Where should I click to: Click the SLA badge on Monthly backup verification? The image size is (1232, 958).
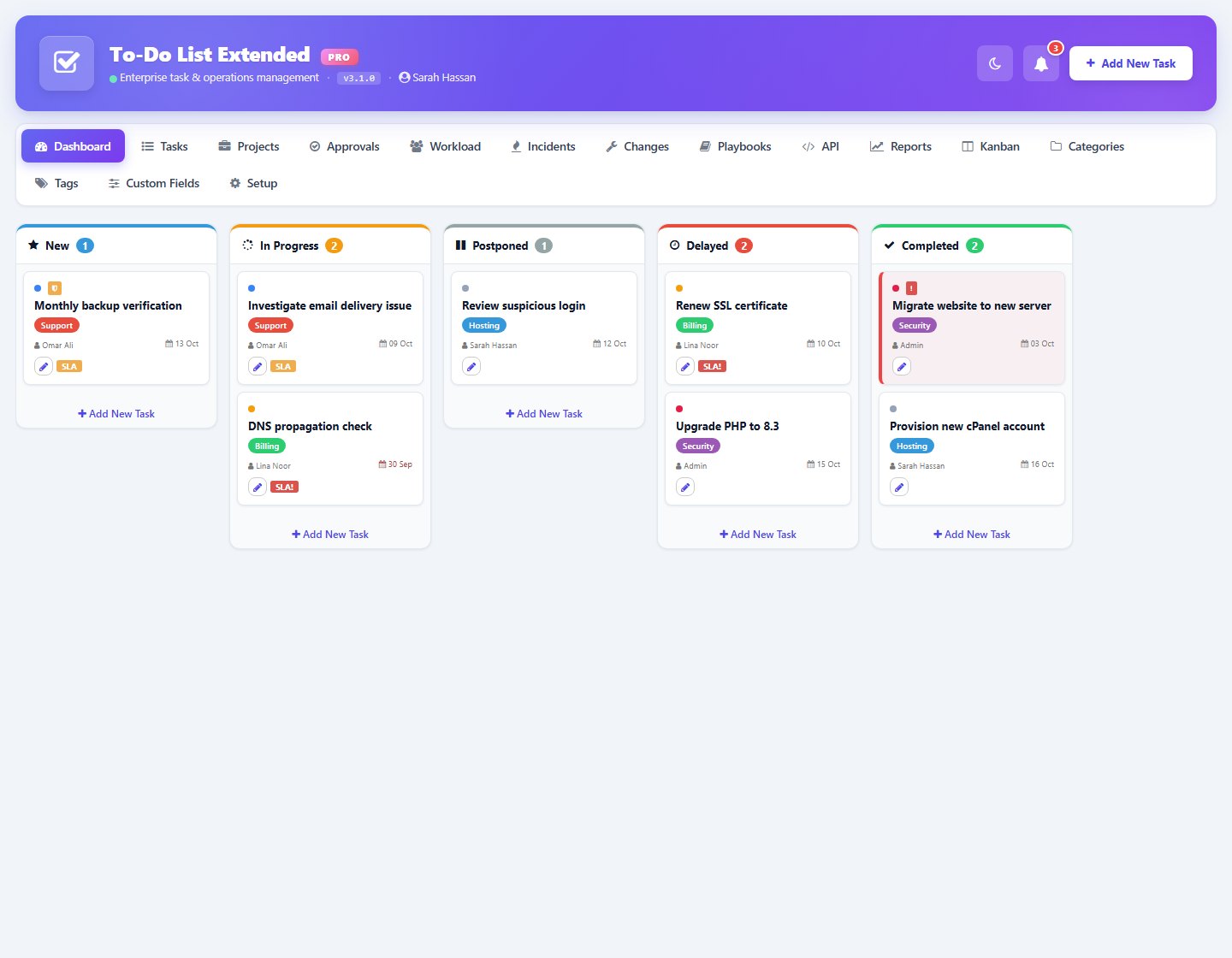pos(69,366)
